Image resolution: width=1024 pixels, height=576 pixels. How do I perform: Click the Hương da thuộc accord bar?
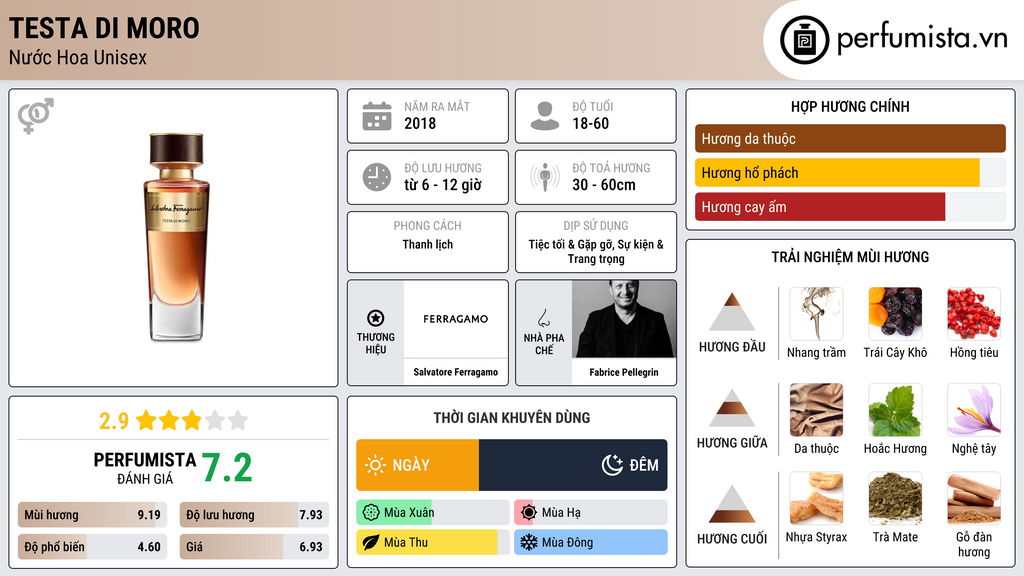point(850,138)
